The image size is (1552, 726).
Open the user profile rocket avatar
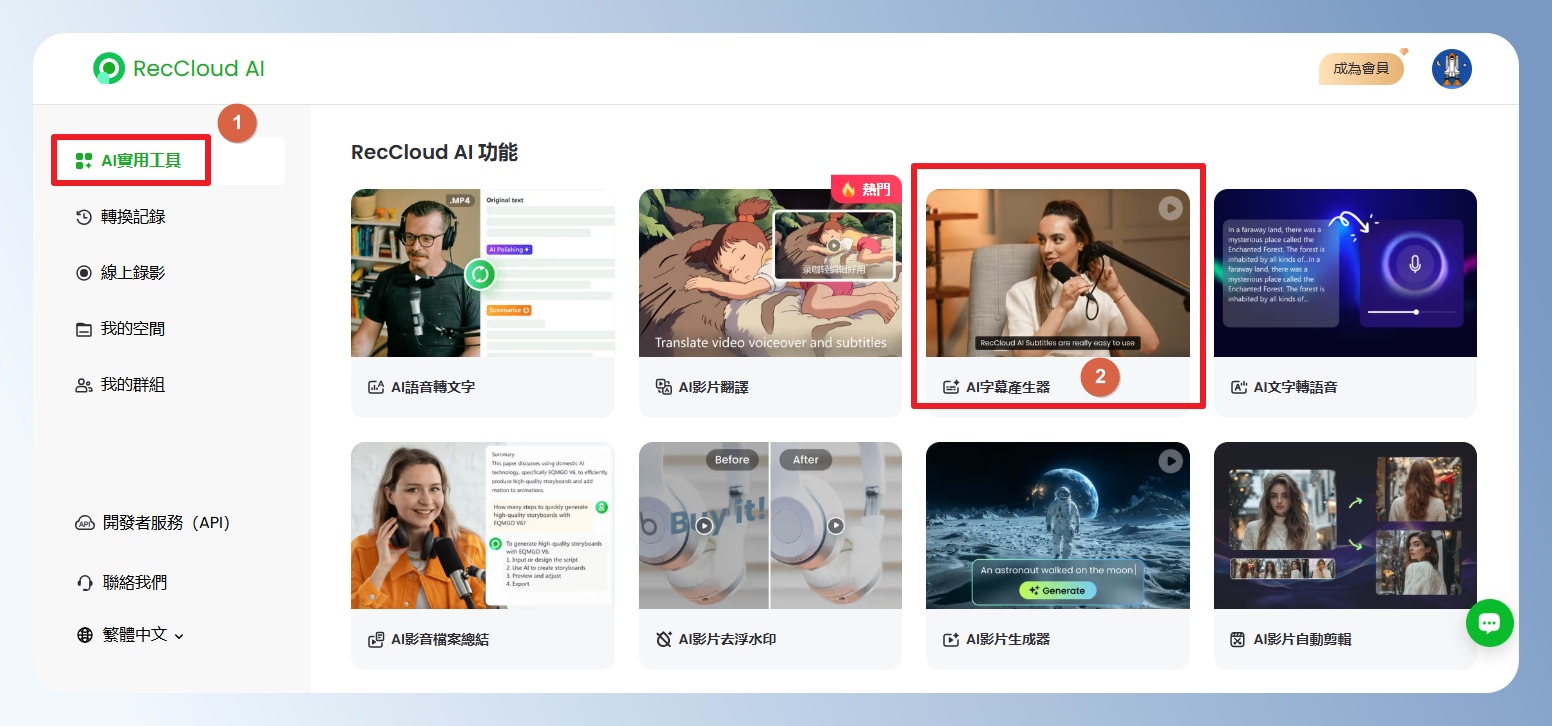click(1451, 69)
